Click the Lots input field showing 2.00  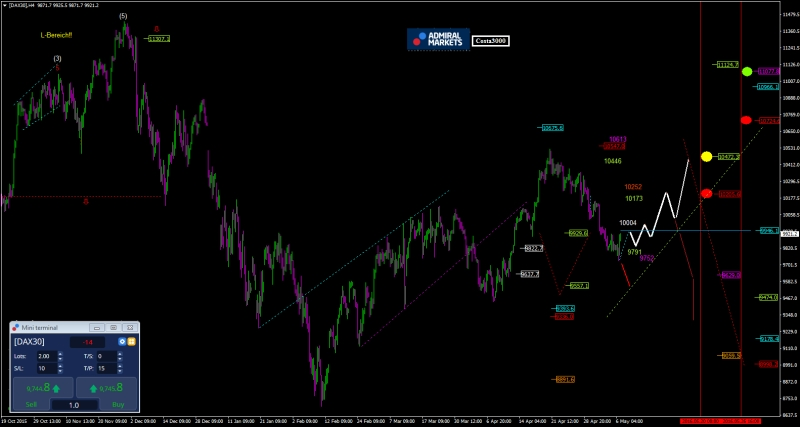(45, 356)
